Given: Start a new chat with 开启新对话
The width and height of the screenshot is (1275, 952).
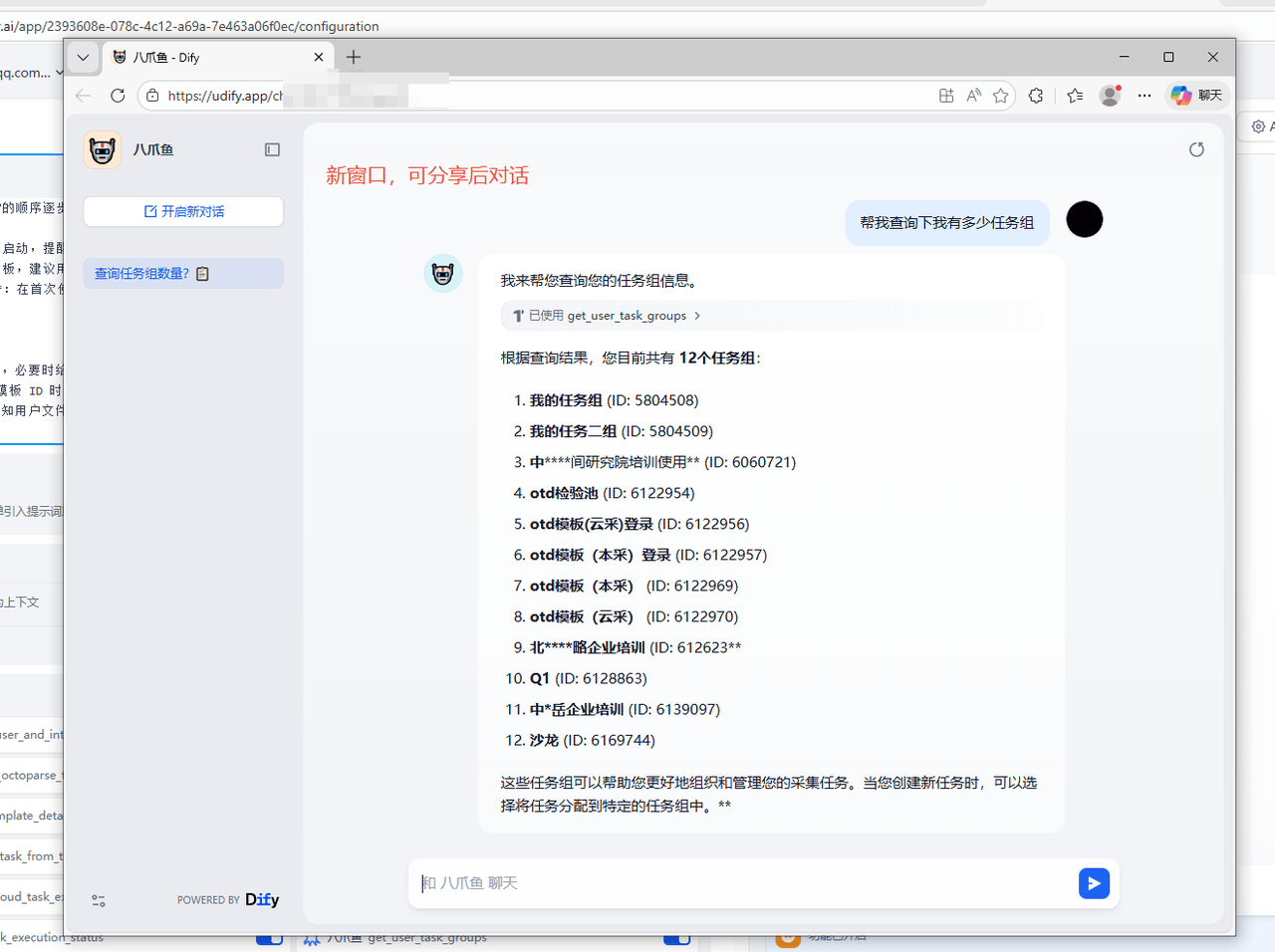Looking at the screenshot, I should pos(183,211).
